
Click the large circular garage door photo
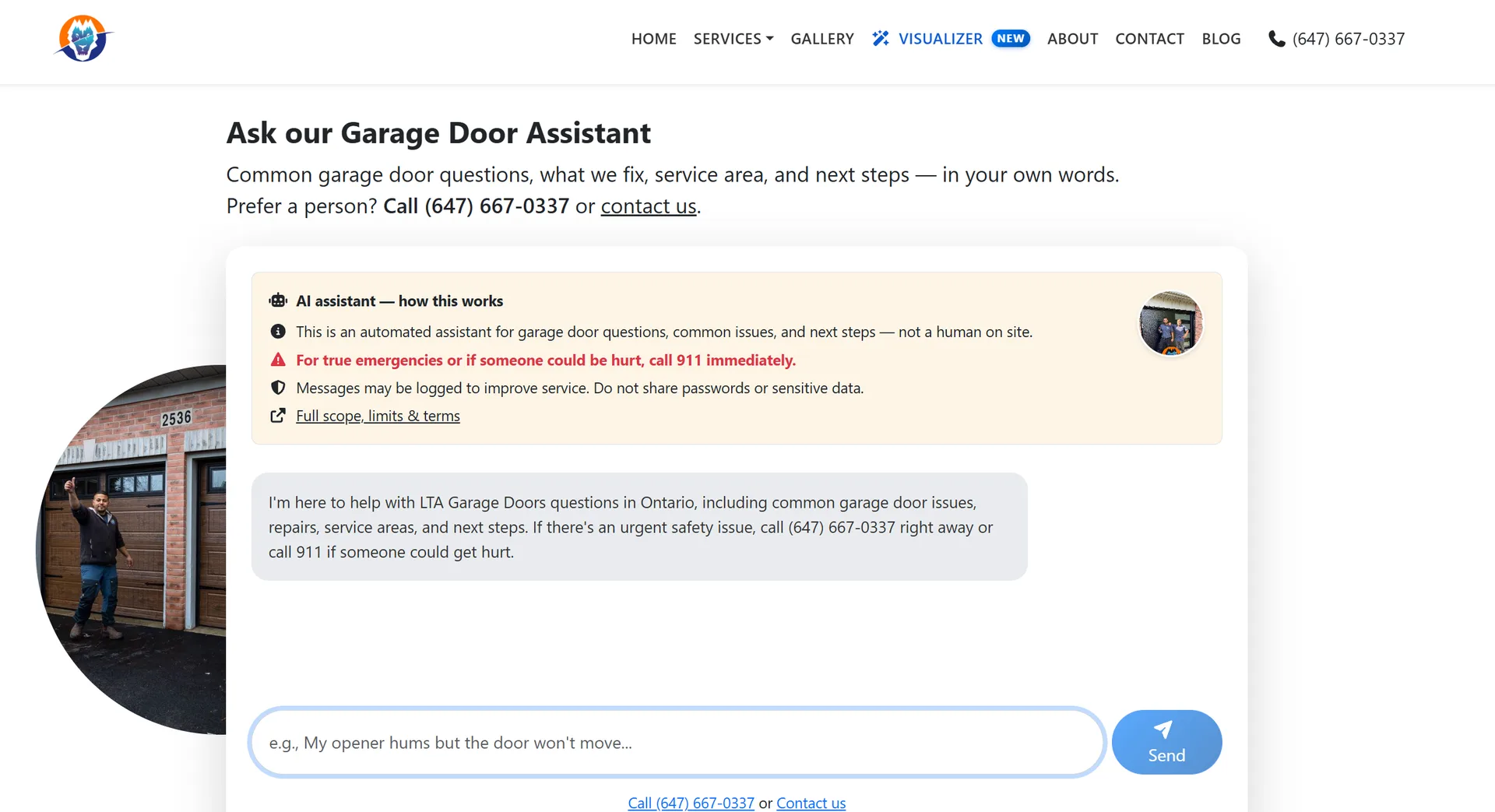(x=132, y=549)
